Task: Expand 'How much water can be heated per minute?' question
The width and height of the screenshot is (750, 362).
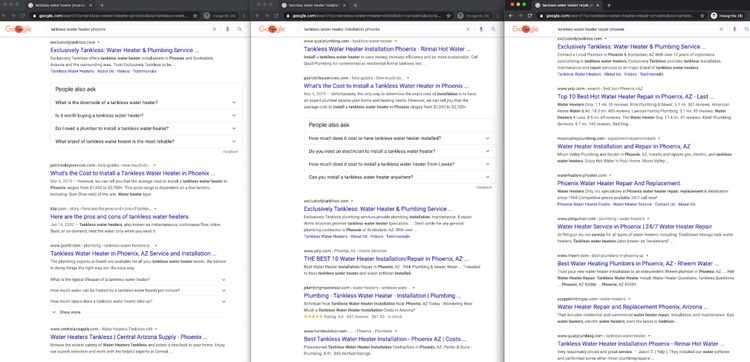Action: click(x=138, y=290)
